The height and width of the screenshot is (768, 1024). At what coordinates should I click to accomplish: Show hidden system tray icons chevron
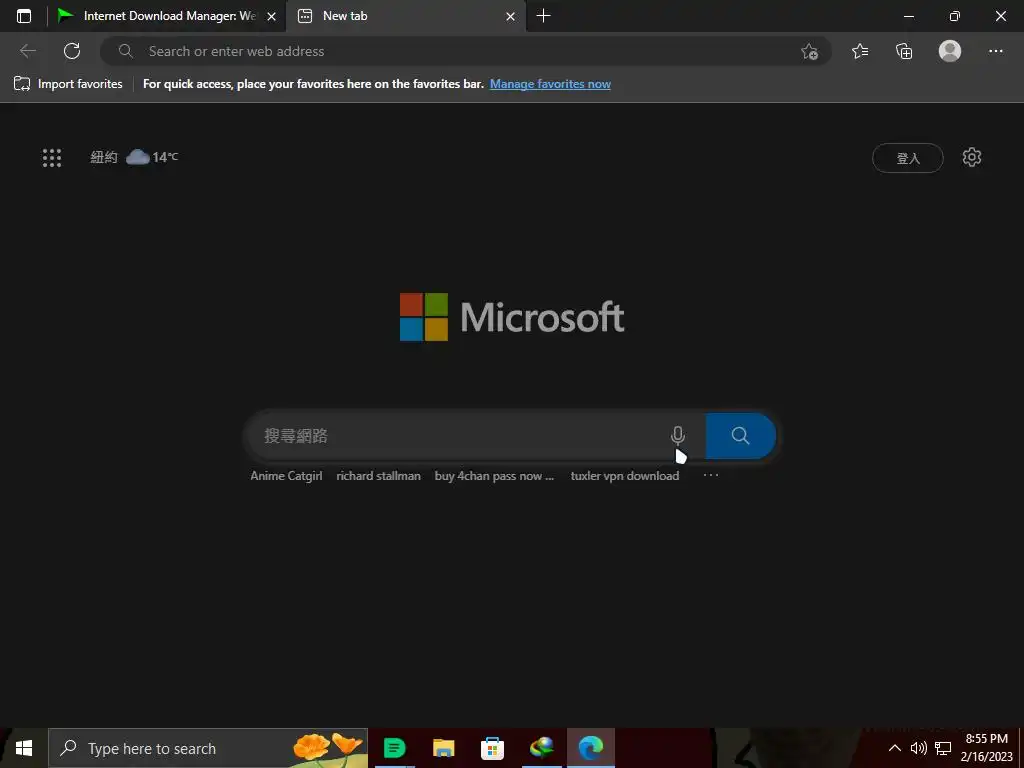(x=895, y=748)
